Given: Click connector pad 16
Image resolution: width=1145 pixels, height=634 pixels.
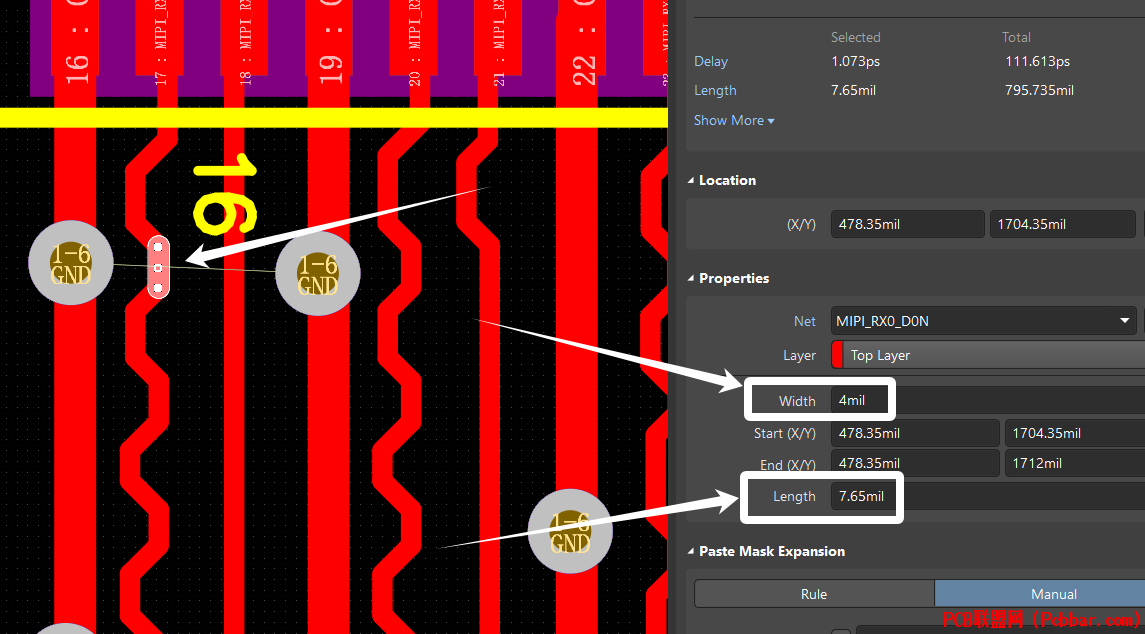Looking at the screenshot, I should point(74,38).
